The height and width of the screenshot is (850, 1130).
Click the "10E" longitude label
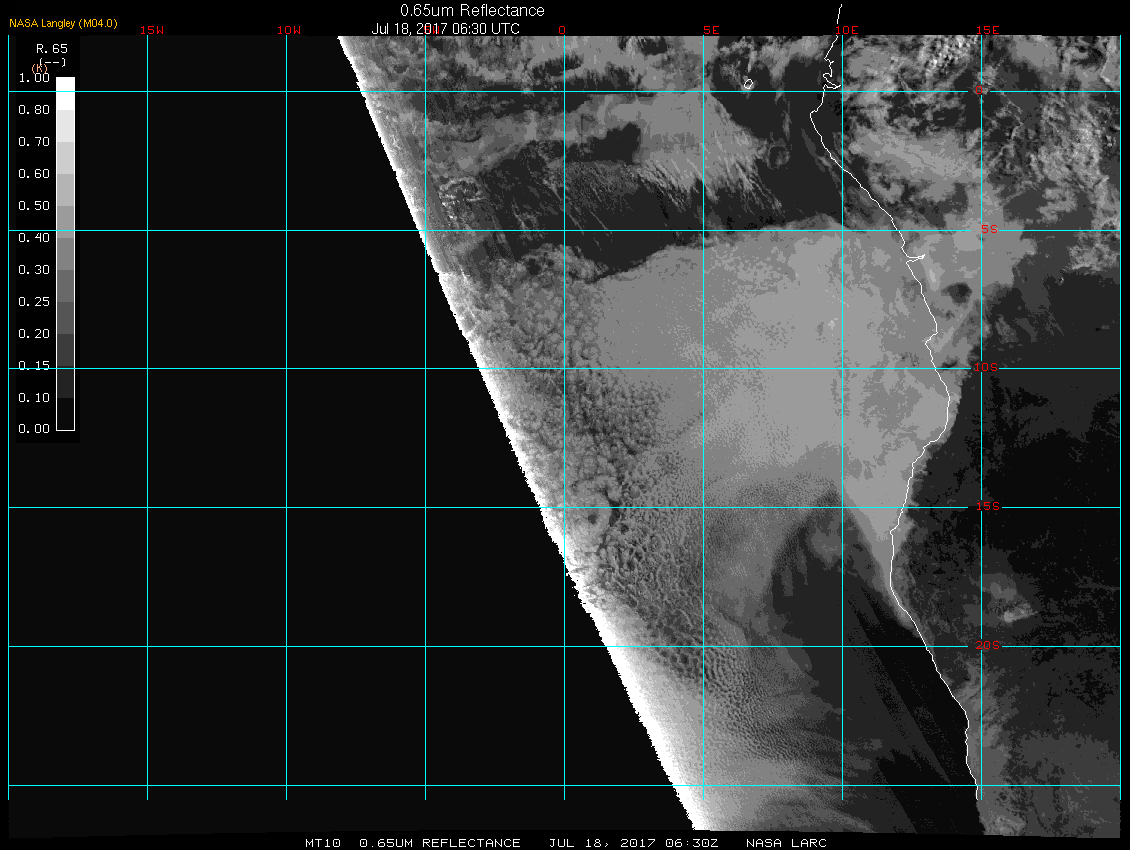tap(847, 30)
